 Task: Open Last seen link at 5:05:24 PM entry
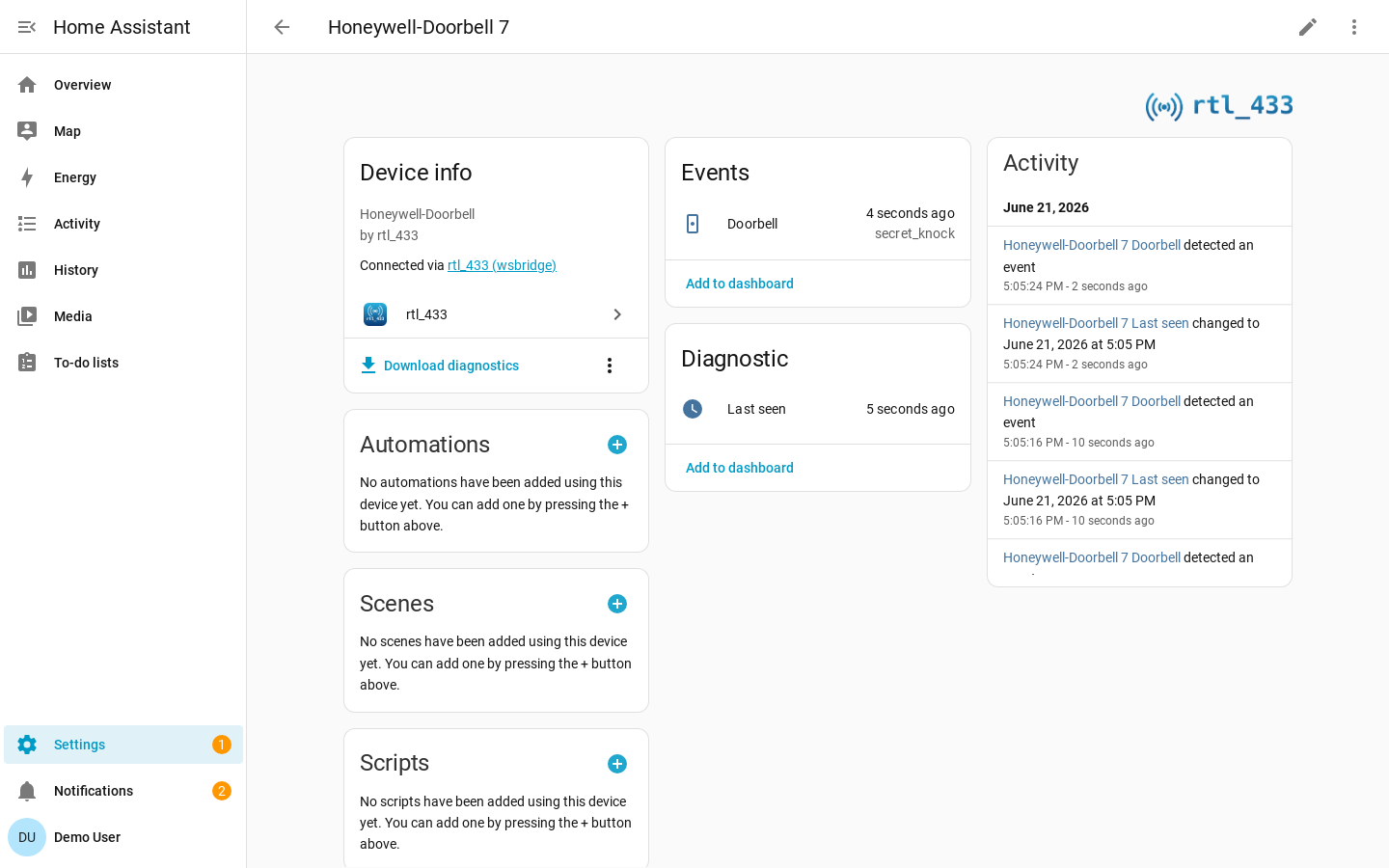tap(1096, 323)
